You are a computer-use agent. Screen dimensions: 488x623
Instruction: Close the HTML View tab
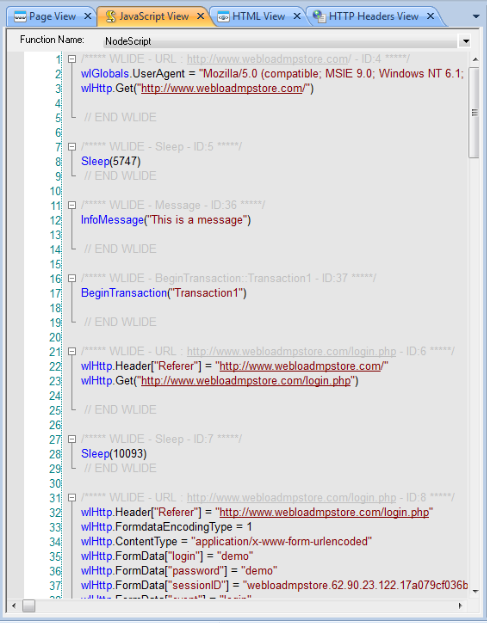click(297, 16)
